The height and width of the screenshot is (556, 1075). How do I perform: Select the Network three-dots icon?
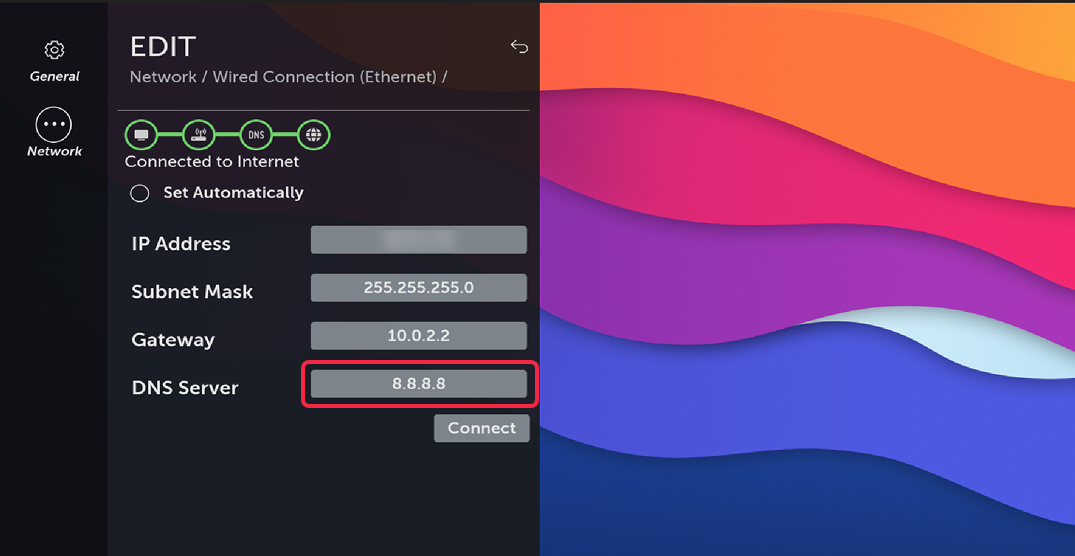[x=54, y=125]
